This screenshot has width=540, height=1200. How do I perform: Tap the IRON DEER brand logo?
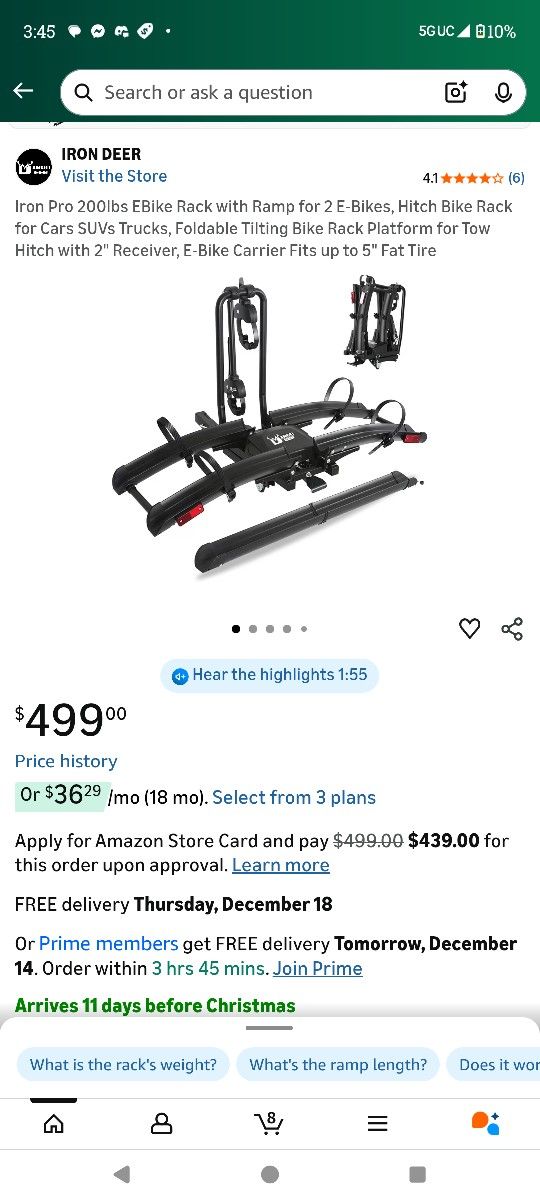pyautogui.click(x=33, y=166)
